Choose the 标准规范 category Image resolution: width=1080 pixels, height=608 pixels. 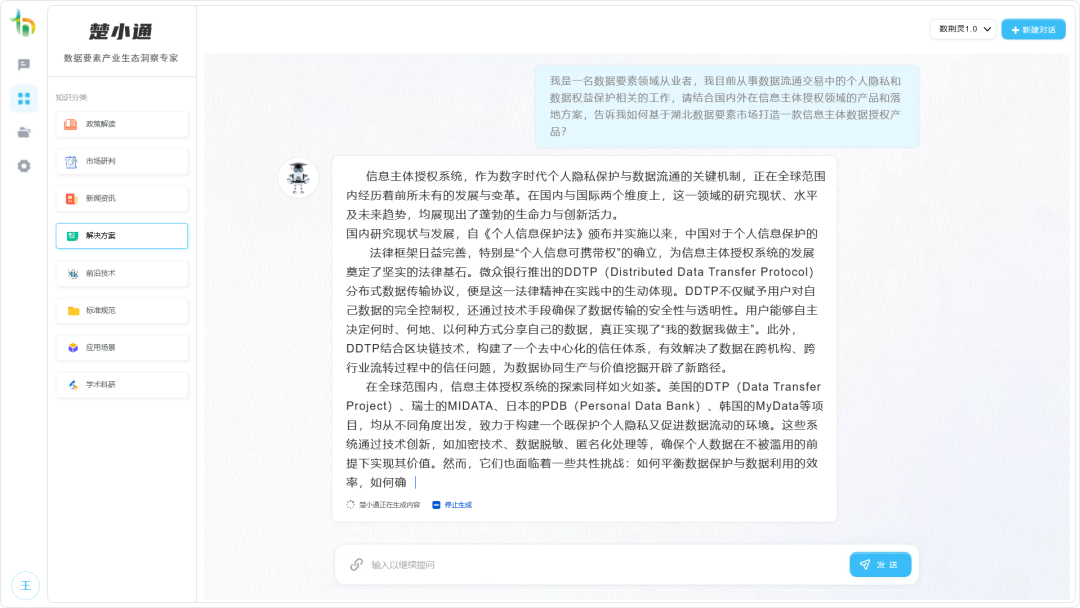click(122, 310)
